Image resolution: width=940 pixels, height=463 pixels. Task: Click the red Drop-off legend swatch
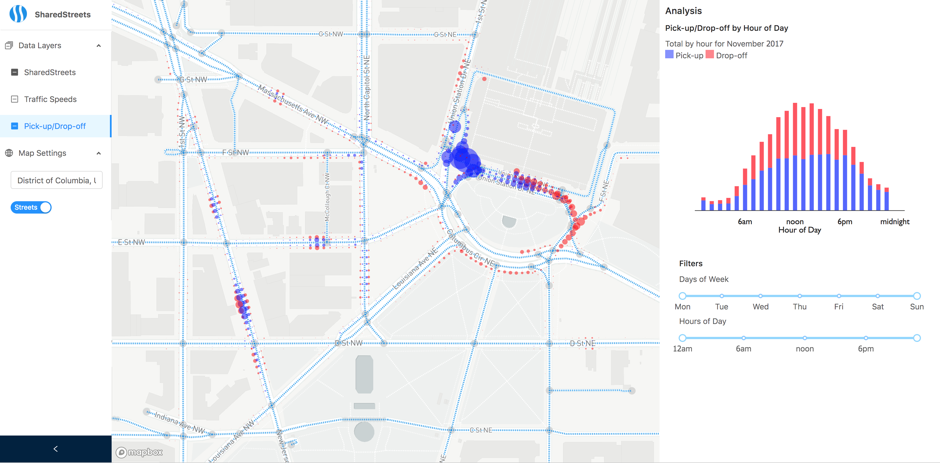coord(710,55)
